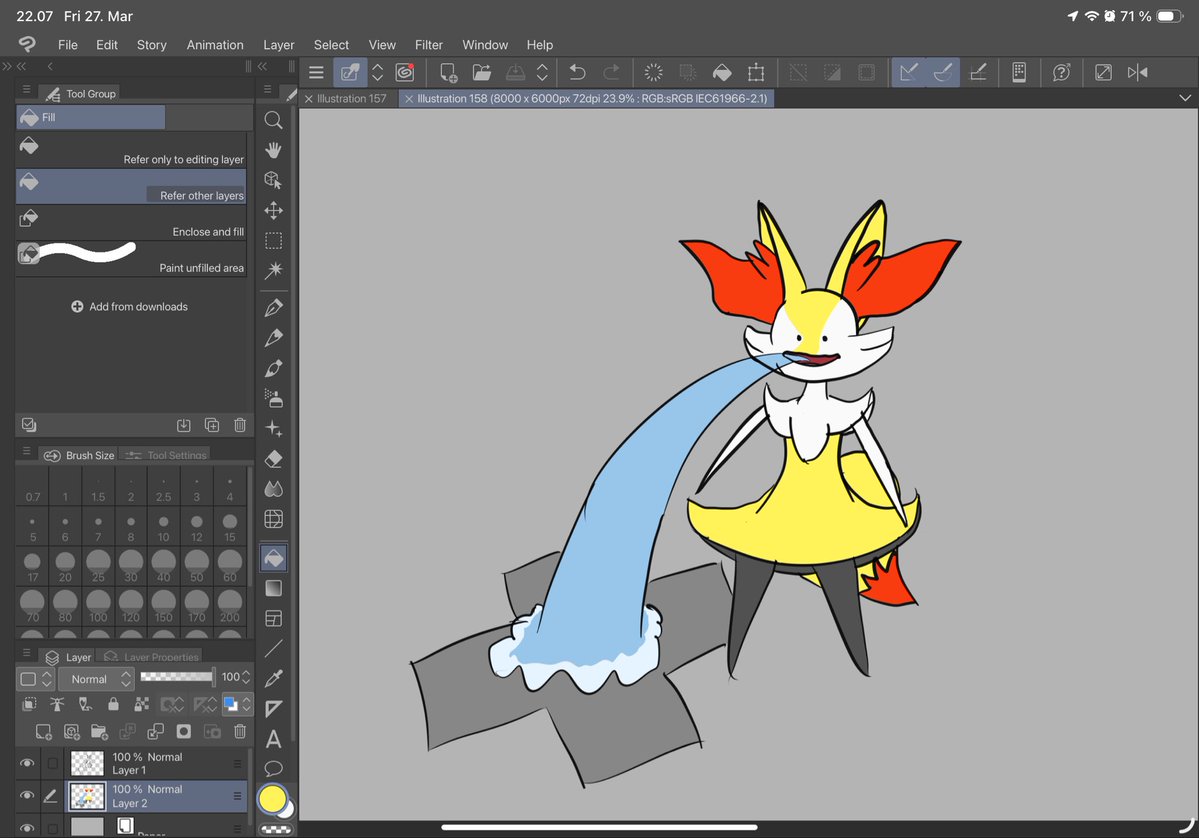
Task: Select the Move layer tool
Action: coord(273,210)
